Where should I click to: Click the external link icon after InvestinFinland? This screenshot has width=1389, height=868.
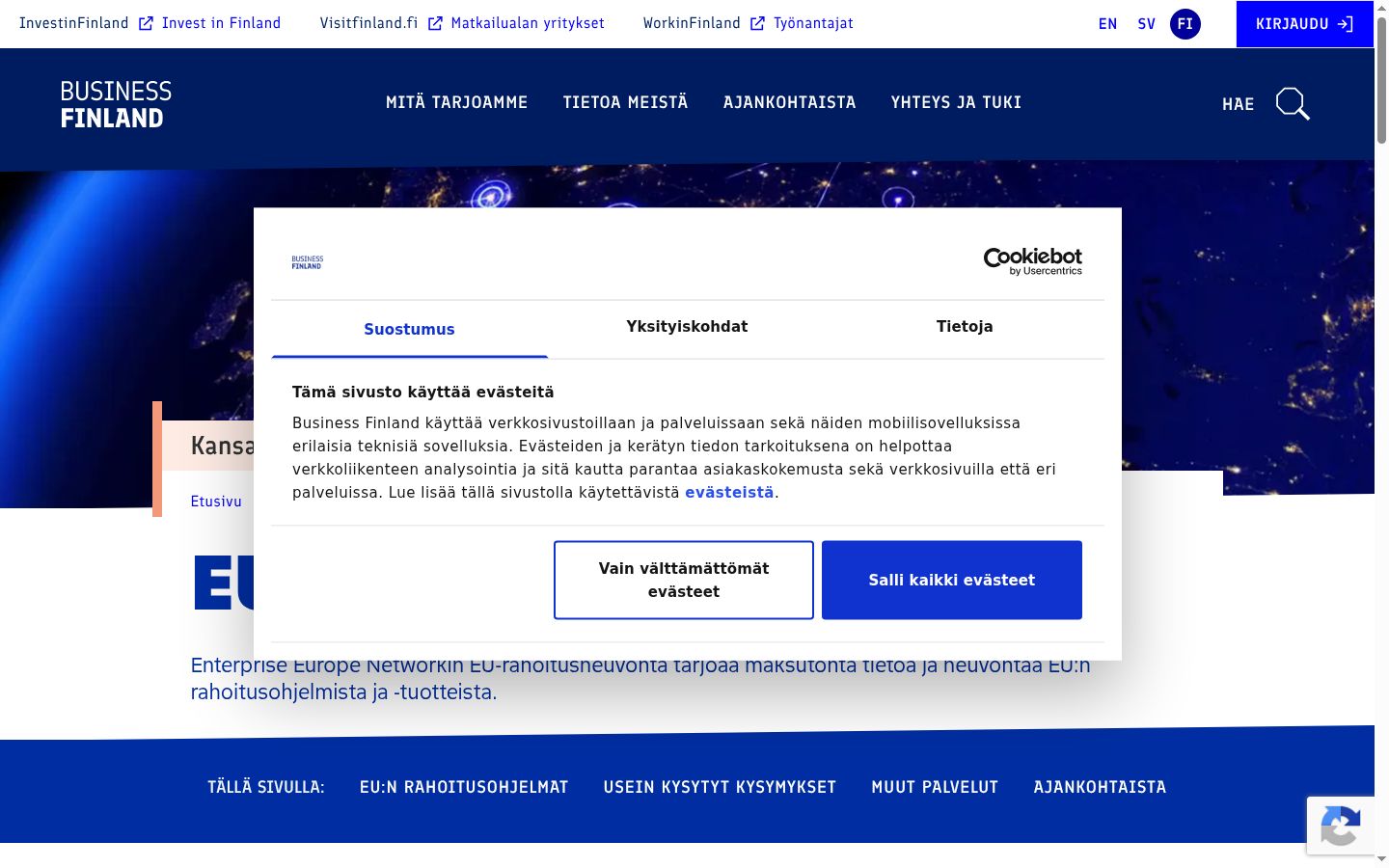[x=146, y=23]
